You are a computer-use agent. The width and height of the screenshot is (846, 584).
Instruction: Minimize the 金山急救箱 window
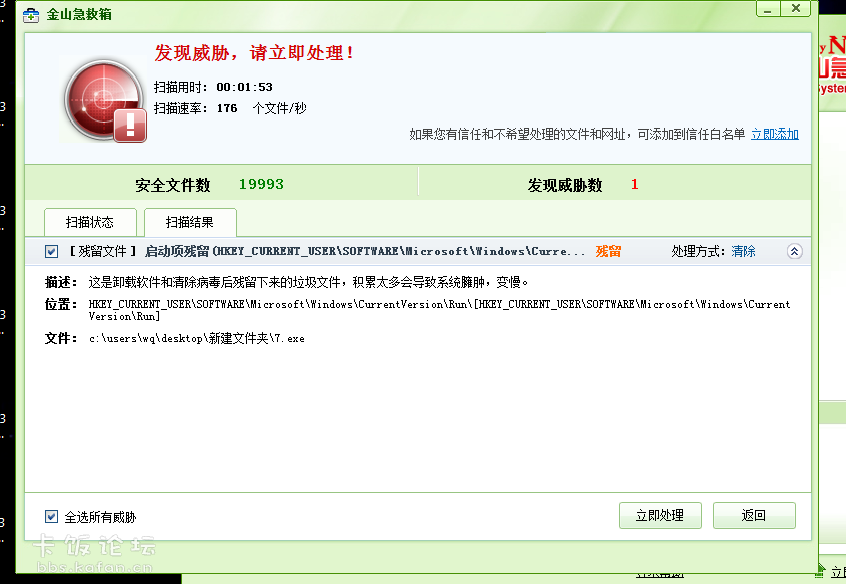click(x=767, y=8)
